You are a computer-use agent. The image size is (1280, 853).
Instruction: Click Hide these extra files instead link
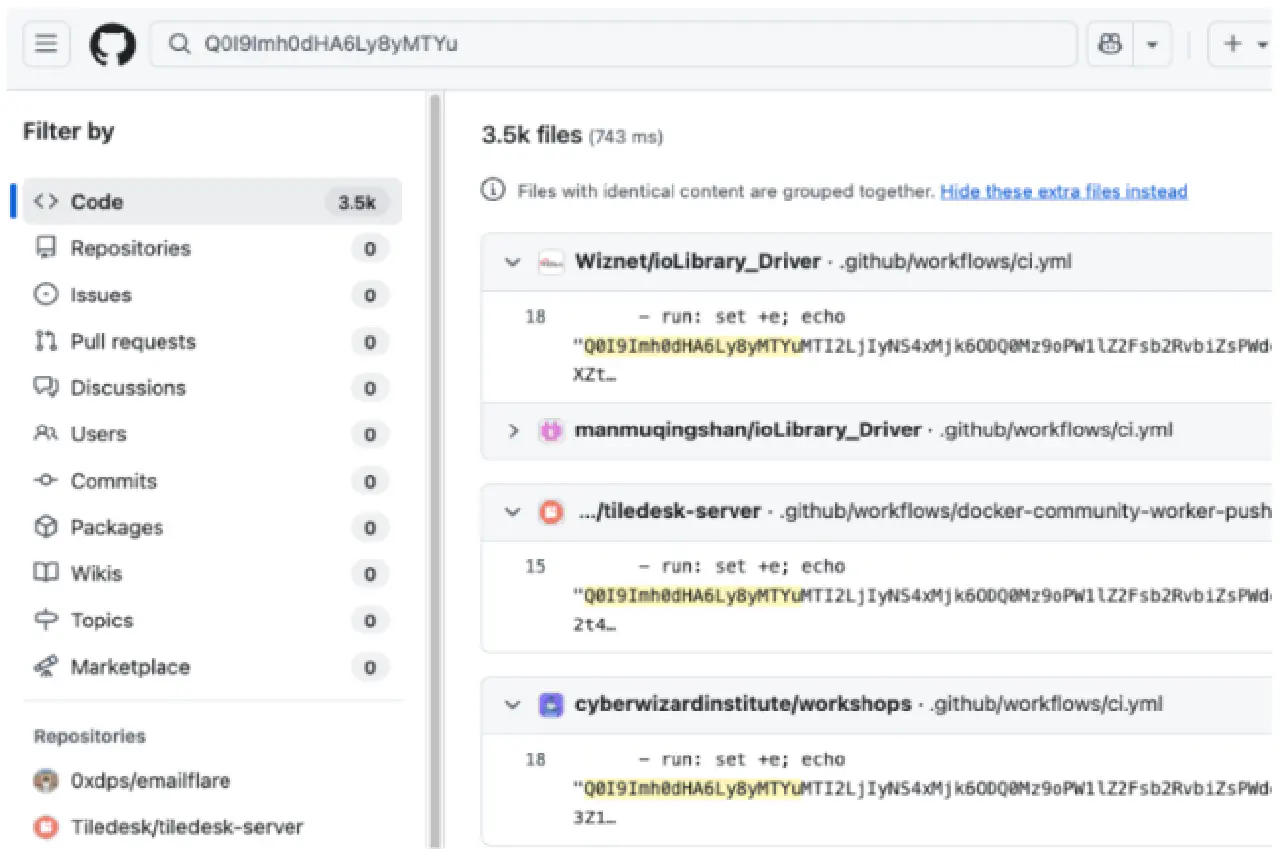pos(1063,192)
